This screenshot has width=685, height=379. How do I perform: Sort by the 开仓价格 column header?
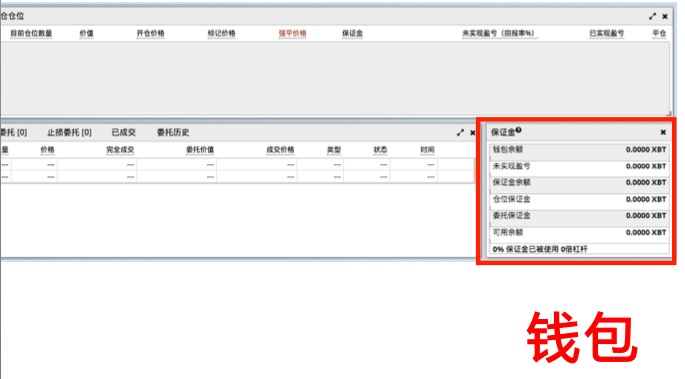(150, 33)
